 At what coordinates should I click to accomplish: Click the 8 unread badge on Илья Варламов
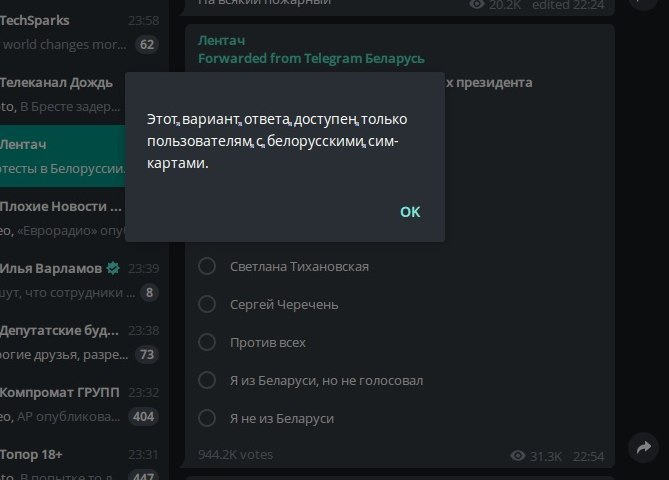click(x=150, y=292)
